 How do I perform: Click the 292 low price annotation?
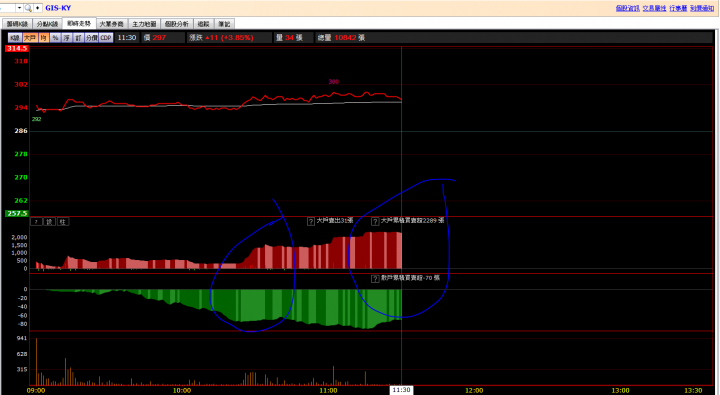[36, 119]
